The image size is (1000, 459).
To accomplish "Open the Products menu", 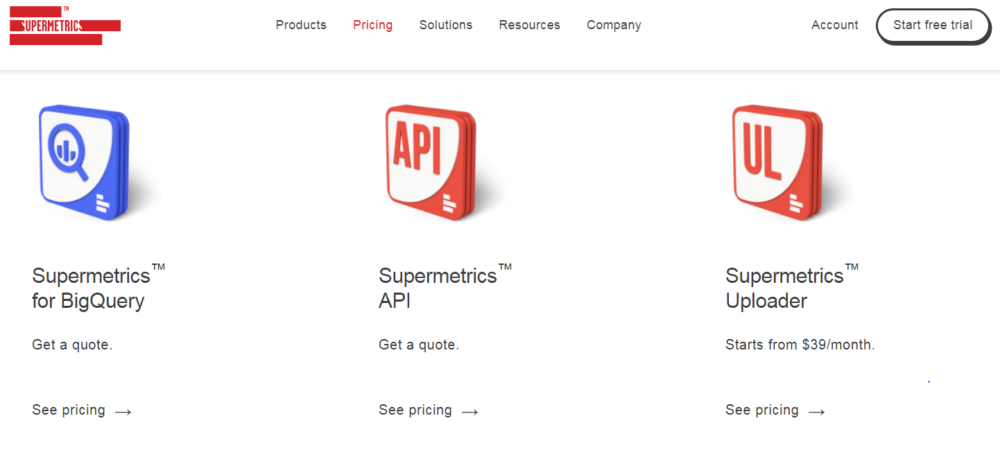I will coord(301,25).
